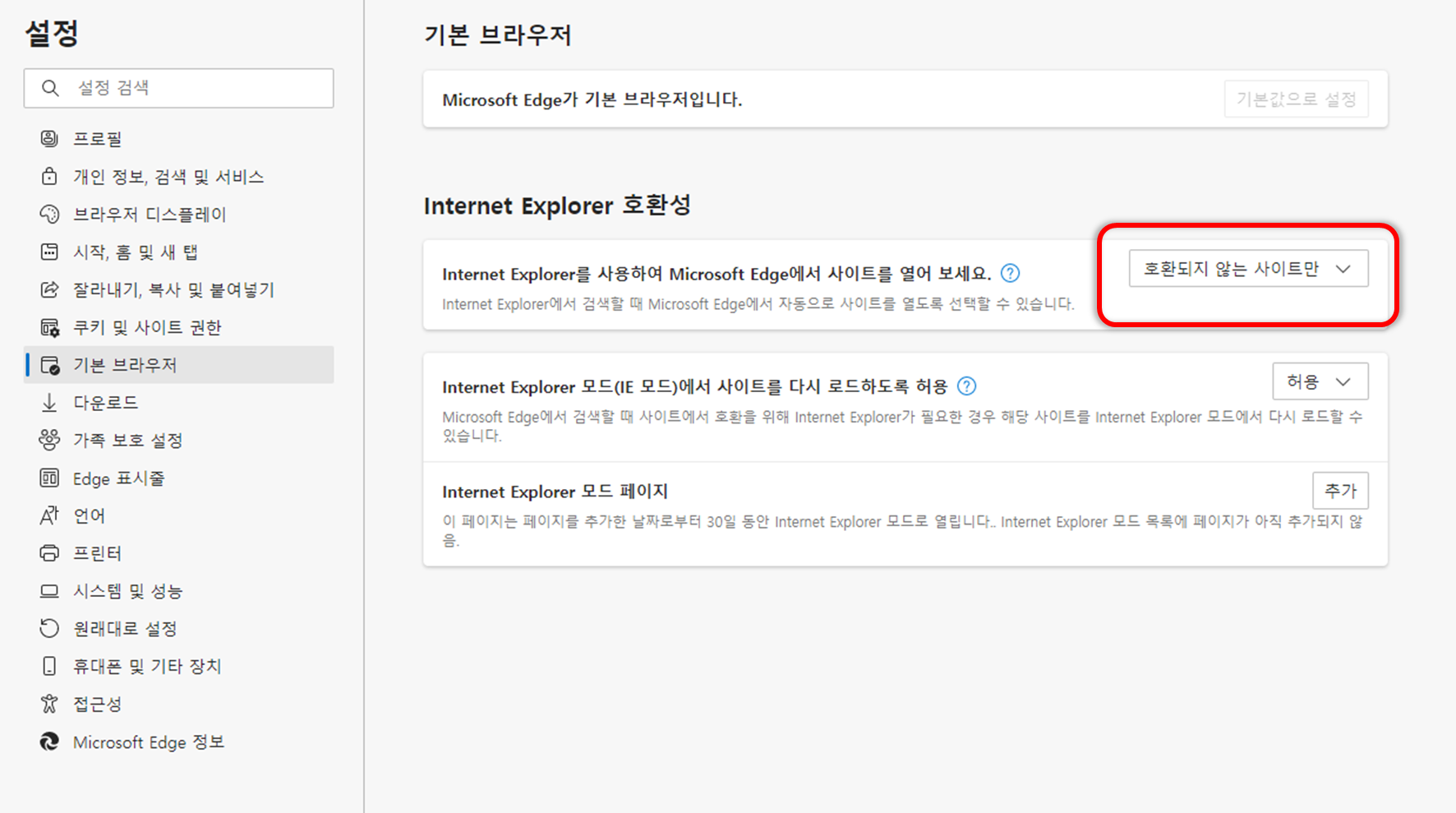Image resolution: width=1456 pixels, height=813 pixels.
Task: Open Edge 표시줄 settings
Action: coord(179,478)
